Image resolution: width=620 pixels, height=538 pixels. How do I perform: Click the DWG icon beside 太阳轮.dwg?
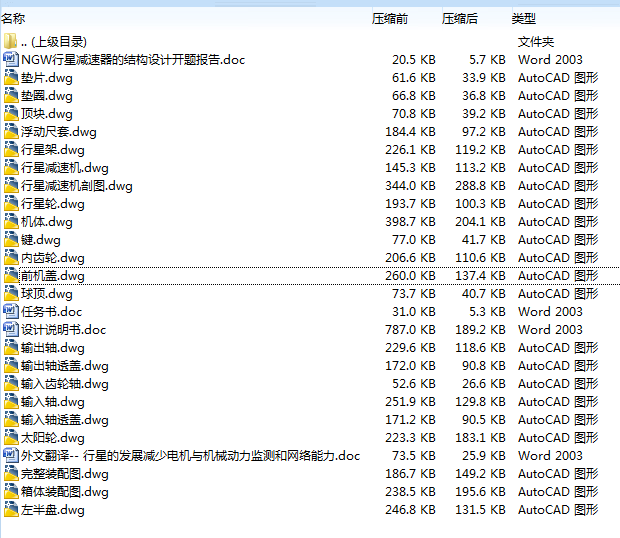11,437
